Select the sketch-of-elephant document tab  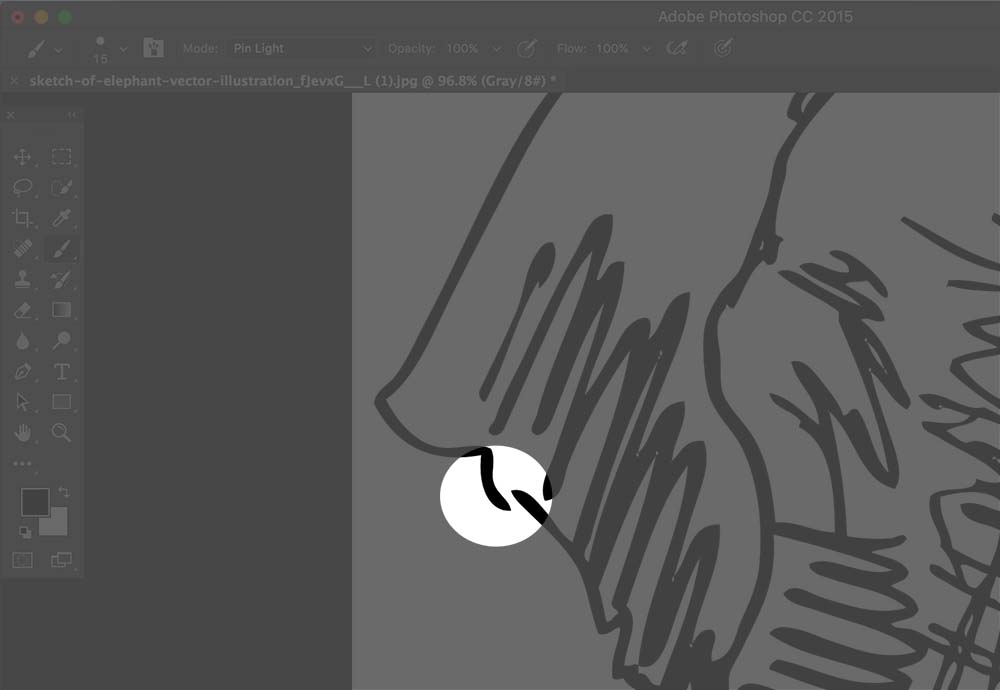(290, 80)
